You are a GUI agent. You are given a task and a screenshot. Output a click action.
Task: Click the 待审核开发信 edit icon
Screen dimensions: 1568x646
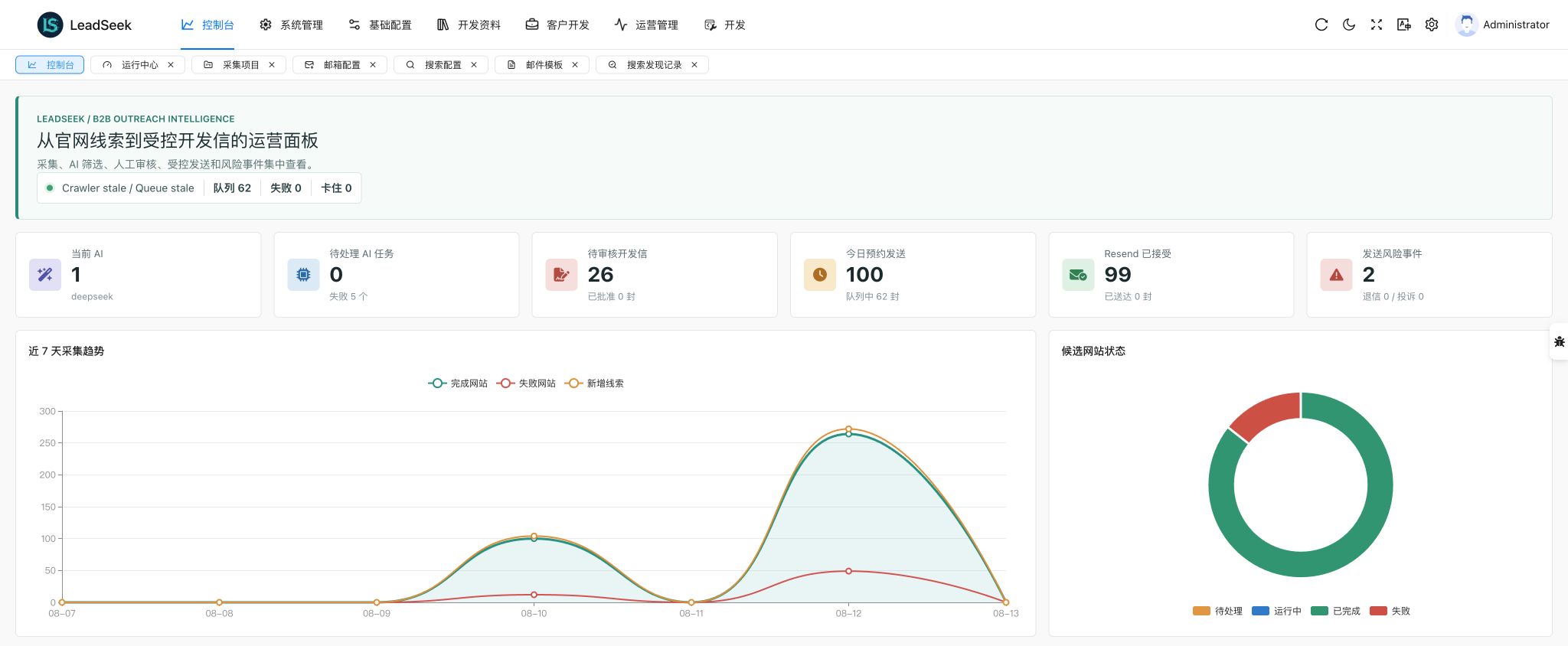(x=561, y=275)
